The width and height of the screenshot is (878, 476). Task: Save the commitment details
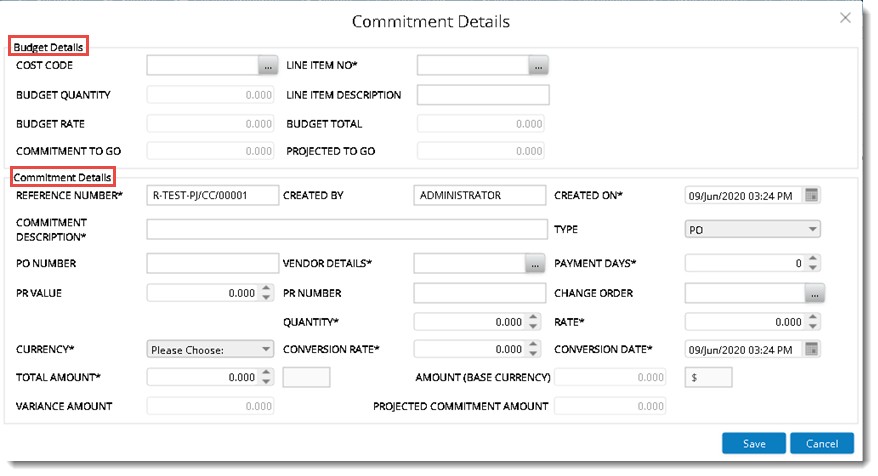(754, 444)
